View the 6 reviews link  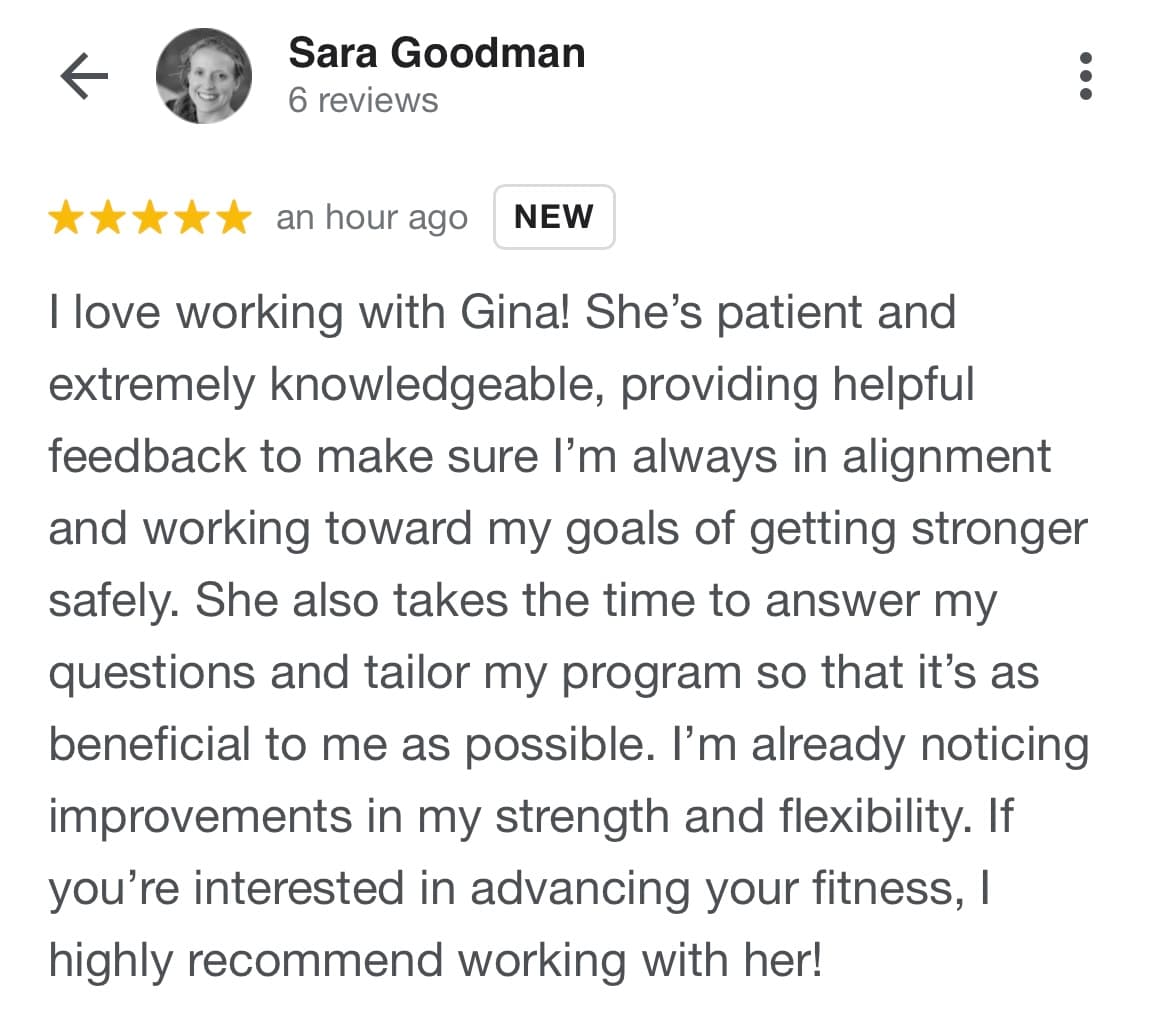[362, 99]
